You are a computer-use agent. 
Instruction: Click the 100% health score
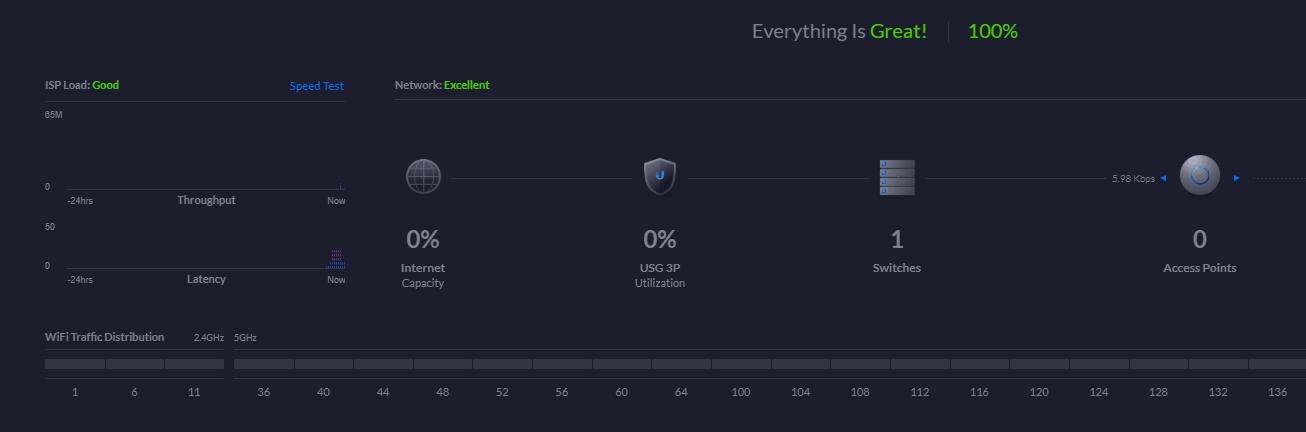[x=993, y=31]
